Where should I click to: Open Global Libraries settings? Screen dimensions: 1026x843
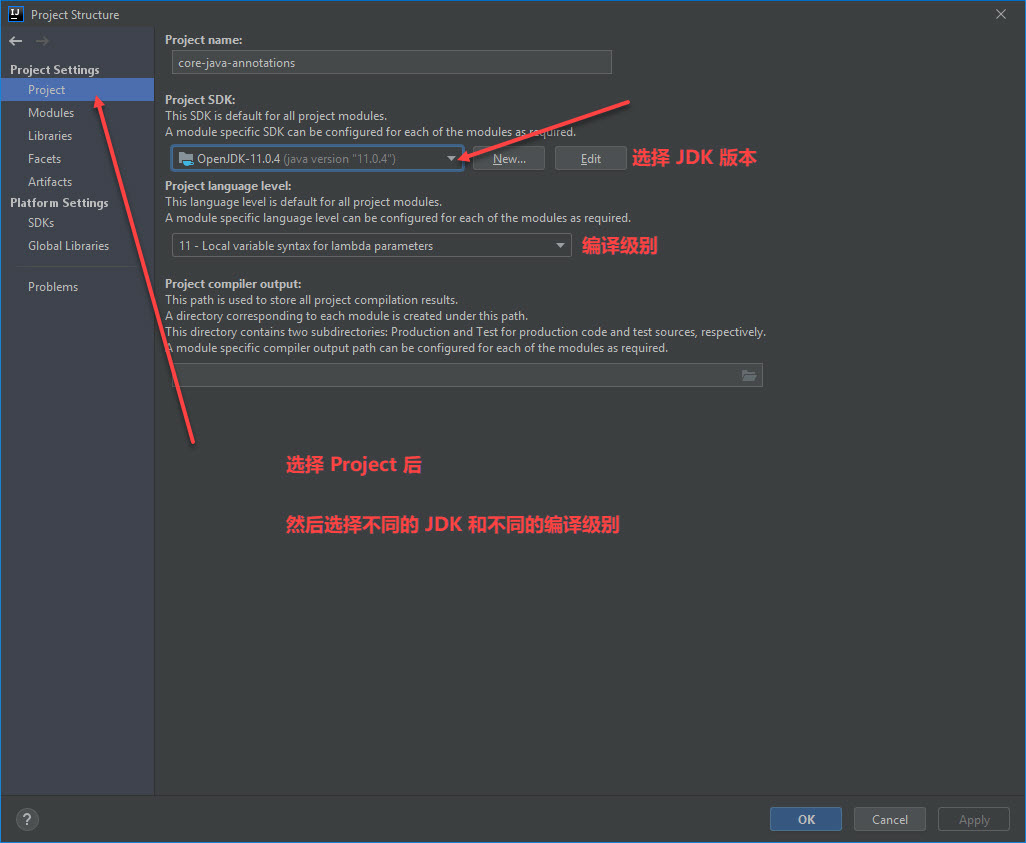(x=68, y=245)
